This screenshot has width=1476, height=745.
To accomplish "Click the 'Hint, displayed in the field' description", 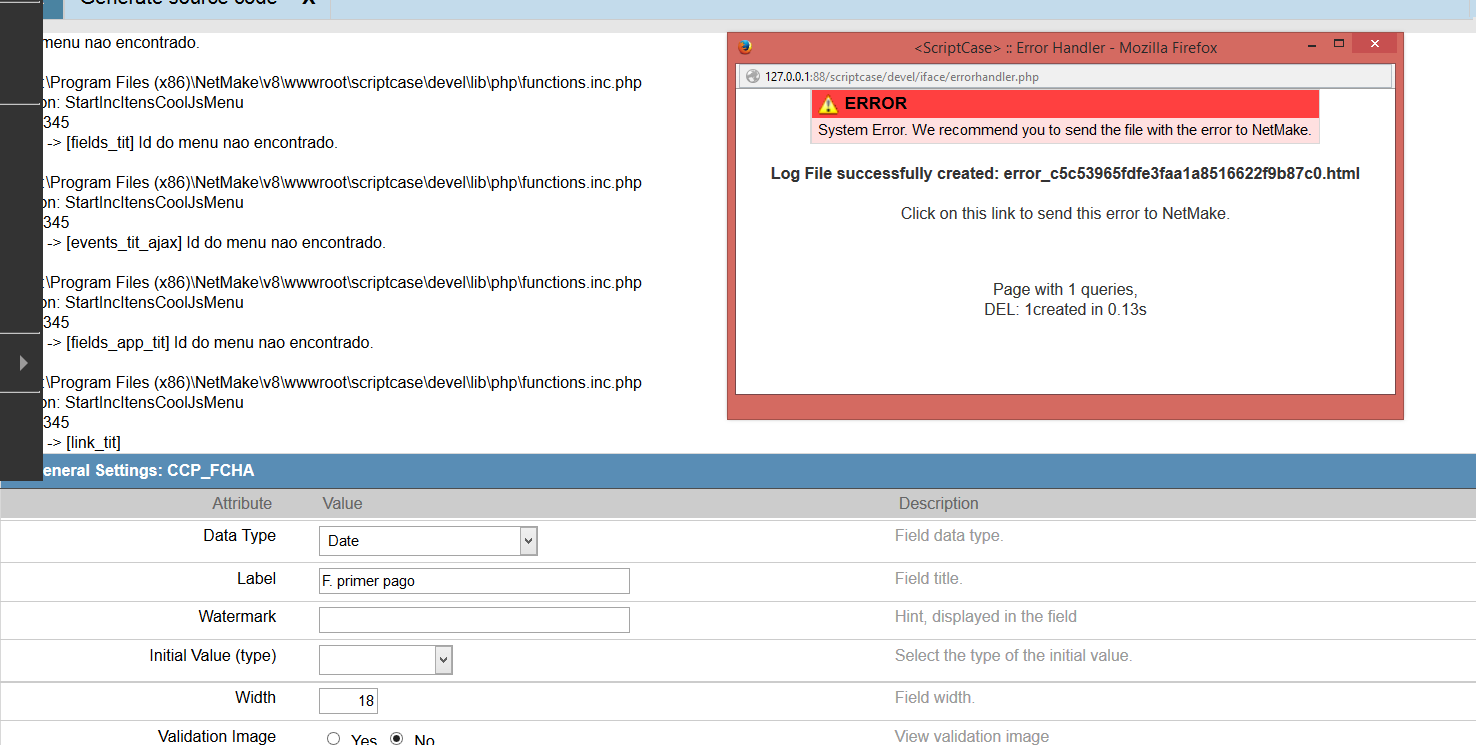I will click(x=986, y=617).
